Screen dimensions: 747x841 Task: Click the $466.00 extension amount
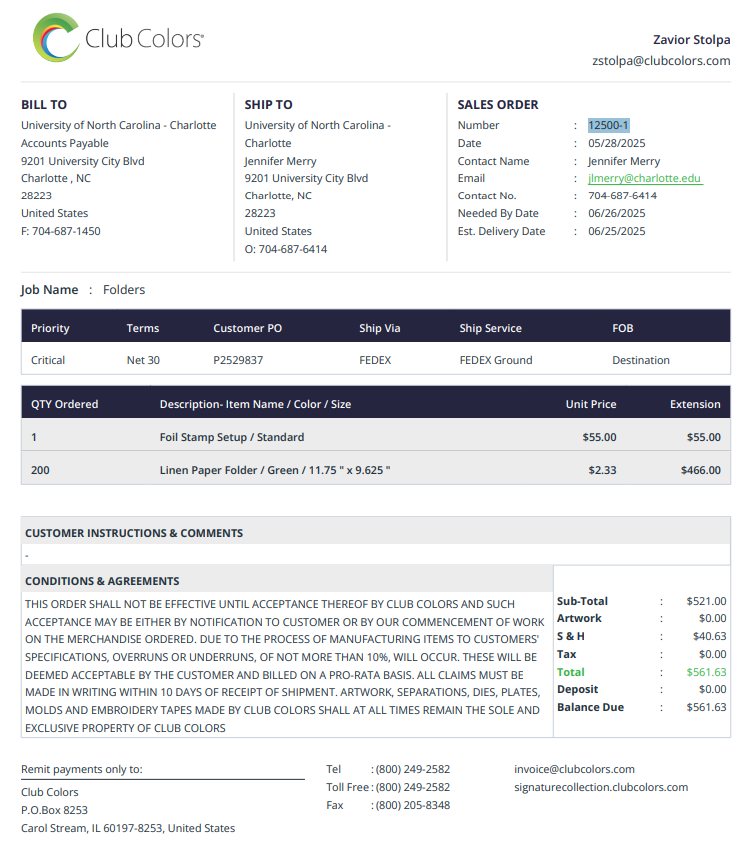tap(700, 470)
